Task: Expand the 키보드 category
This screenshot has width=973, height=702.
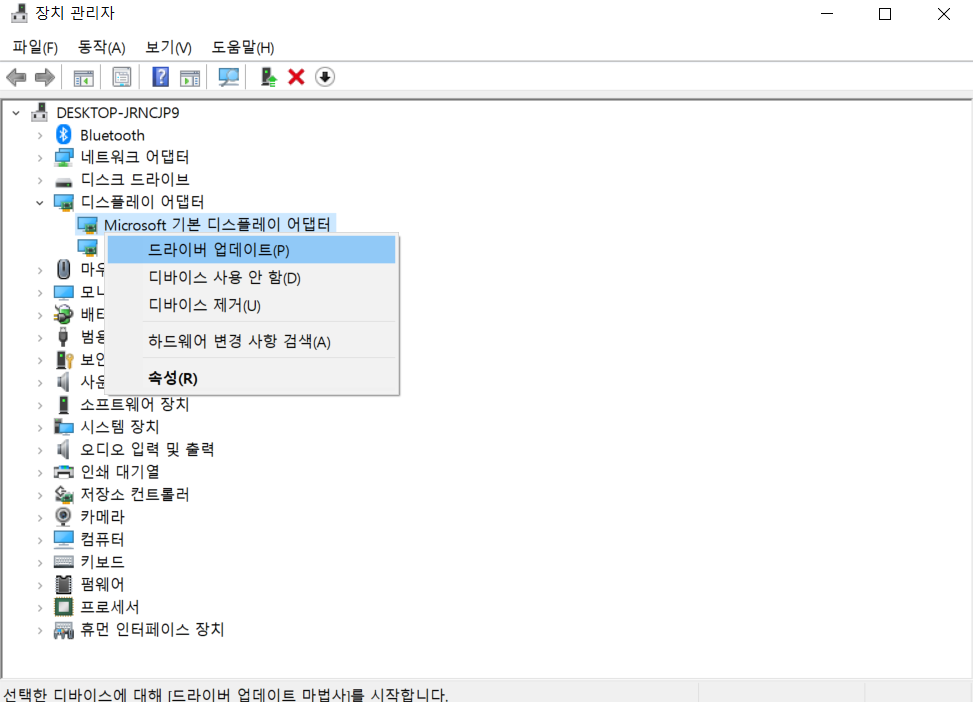Action: coord(40,562)
